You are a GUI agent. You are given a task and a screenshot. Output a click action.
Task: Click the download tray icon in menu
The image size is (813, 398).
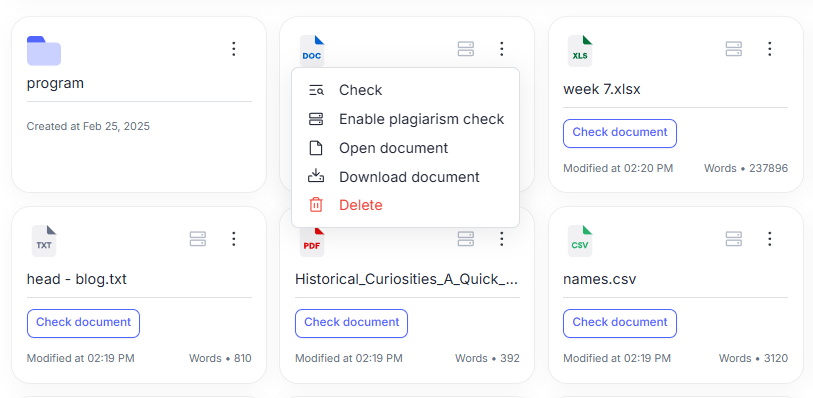click(x=316, y=176)
